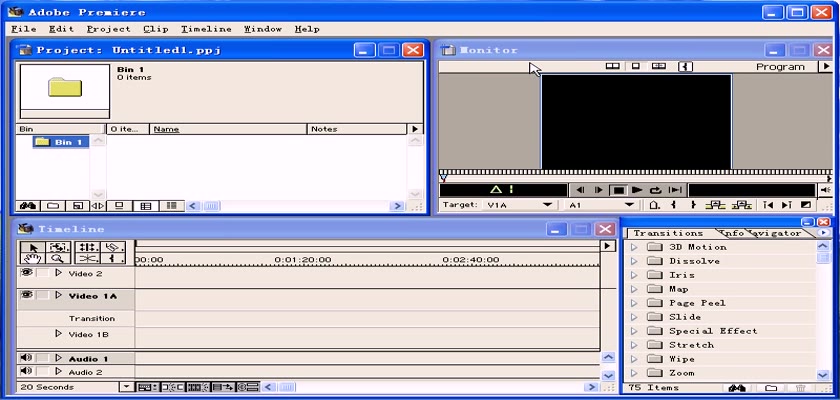Select the Rolling Edit tool in Timeline
The image size is (840, 400).
point(87,247)
